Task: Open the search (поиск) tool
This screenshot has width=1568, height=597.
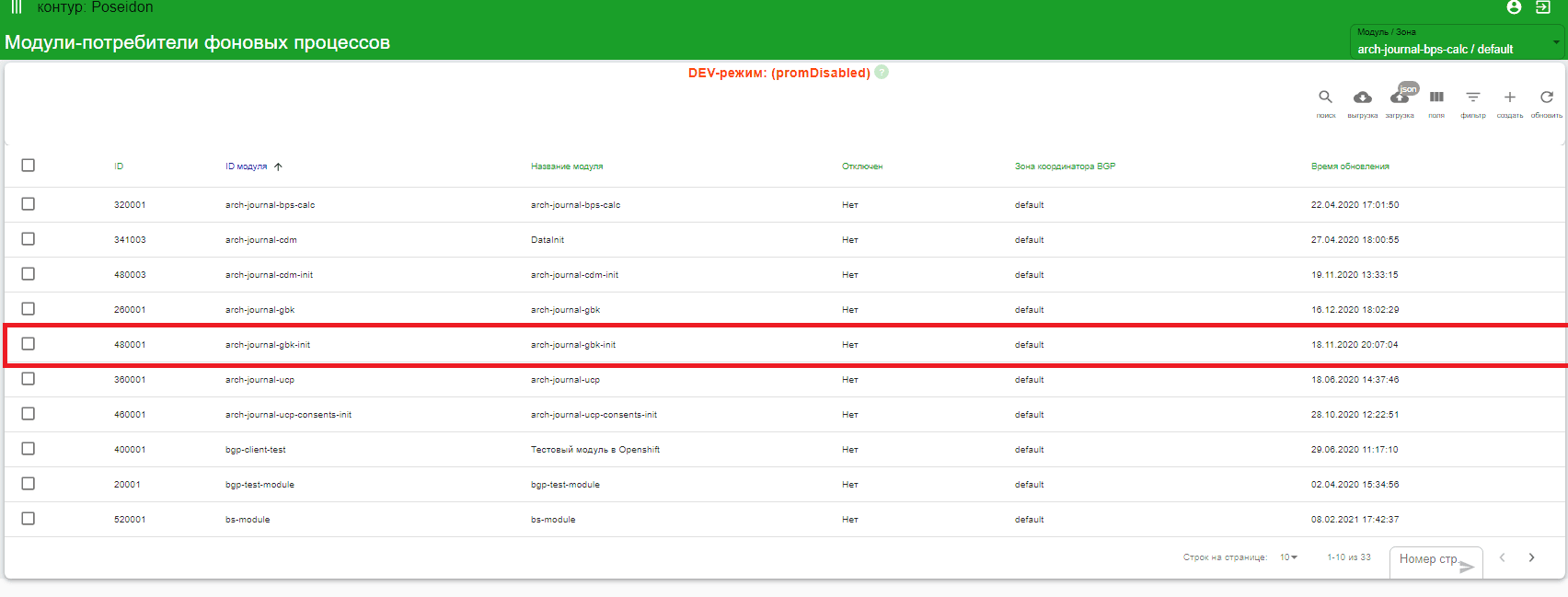Action: [1325, 98]
